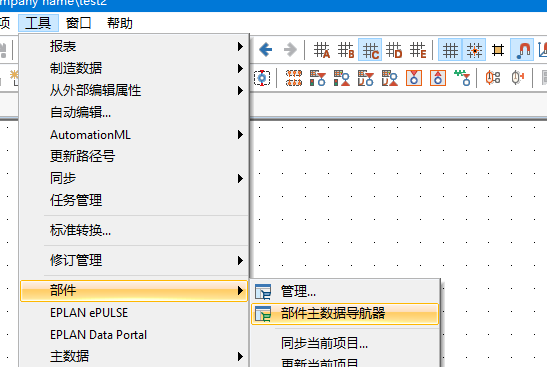Expand the 制造数据 submenu arrow

[240, 68]
